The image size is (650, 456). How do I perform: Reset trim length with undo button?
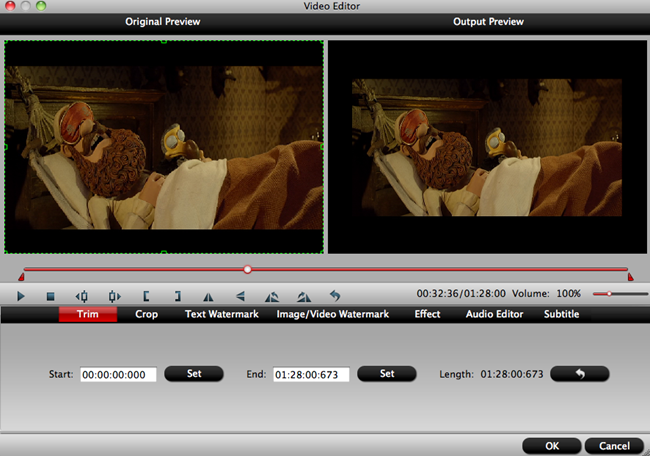pos(580,374)
